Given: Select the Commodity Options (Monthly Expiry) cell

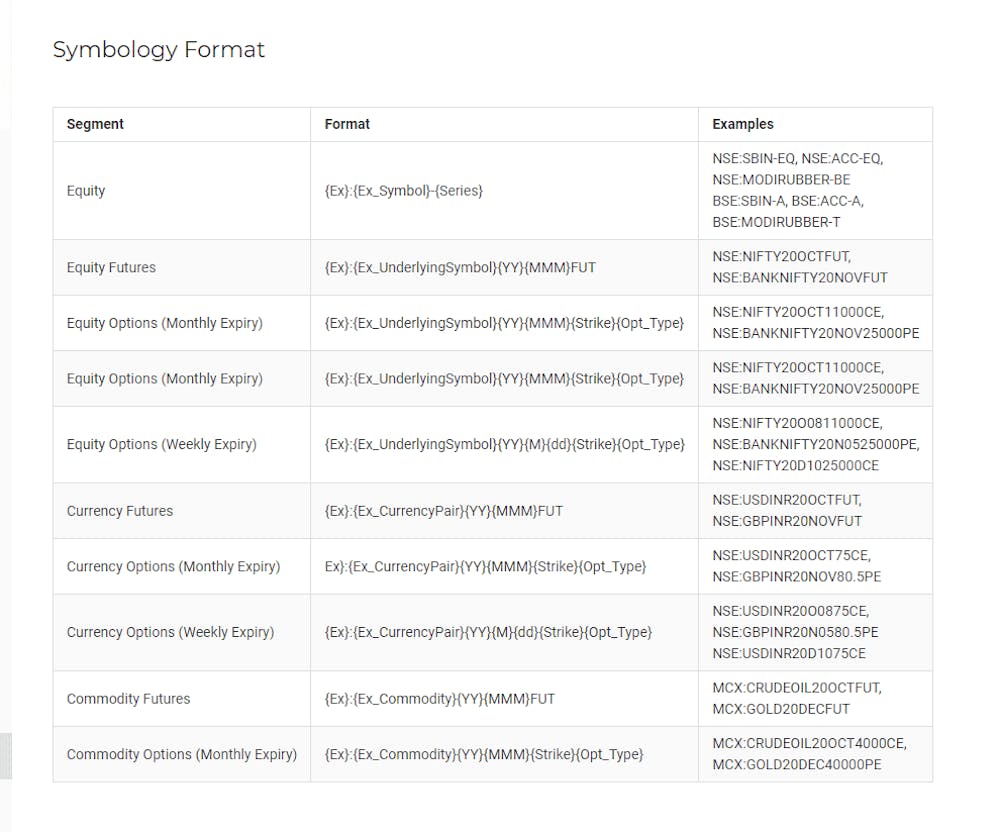Looking at the screenshot, I should (x=181, y=754).
